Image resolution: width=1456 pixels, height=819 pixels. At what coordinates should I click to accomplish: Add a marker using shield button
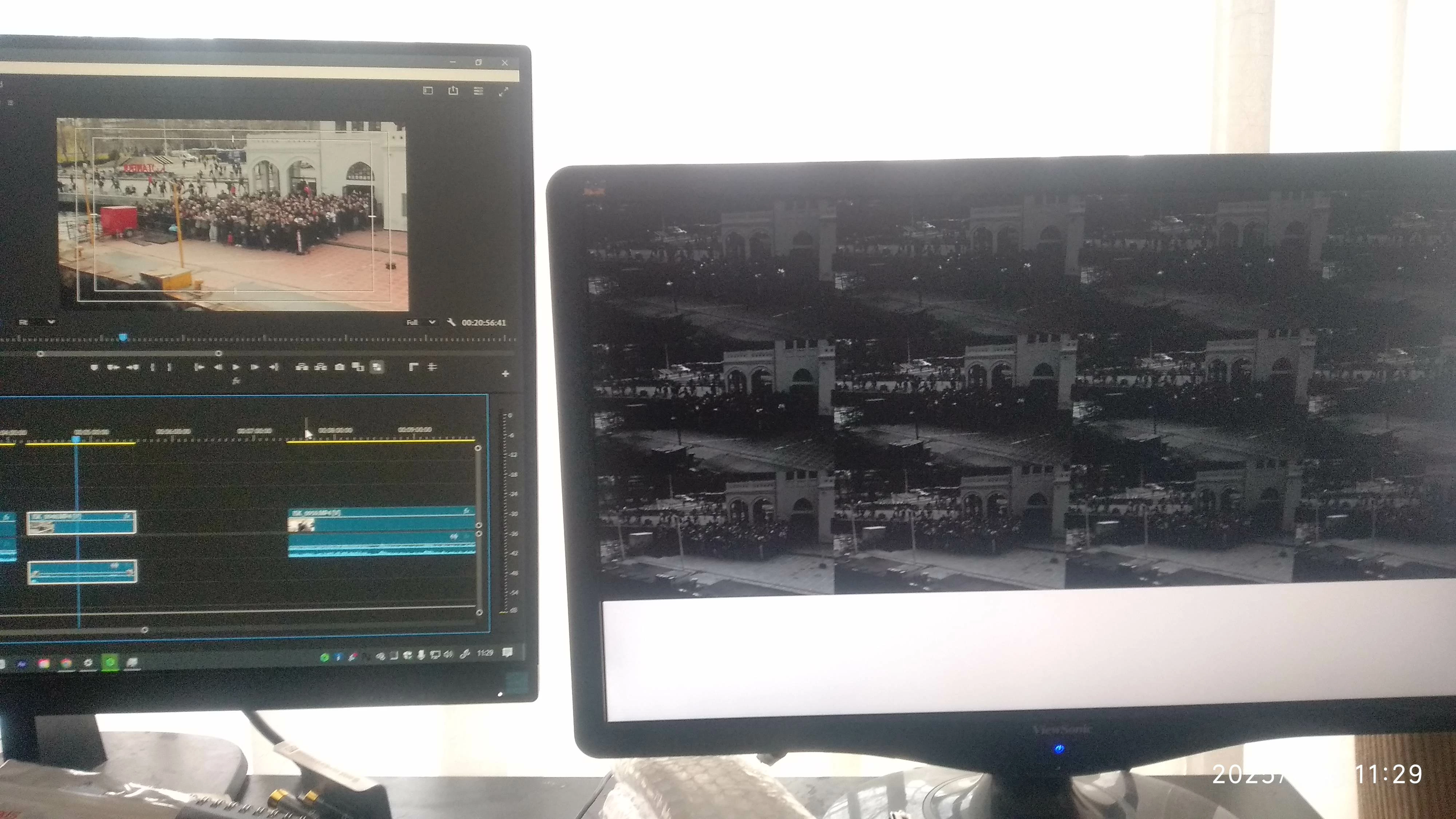(x=94, y=367)
